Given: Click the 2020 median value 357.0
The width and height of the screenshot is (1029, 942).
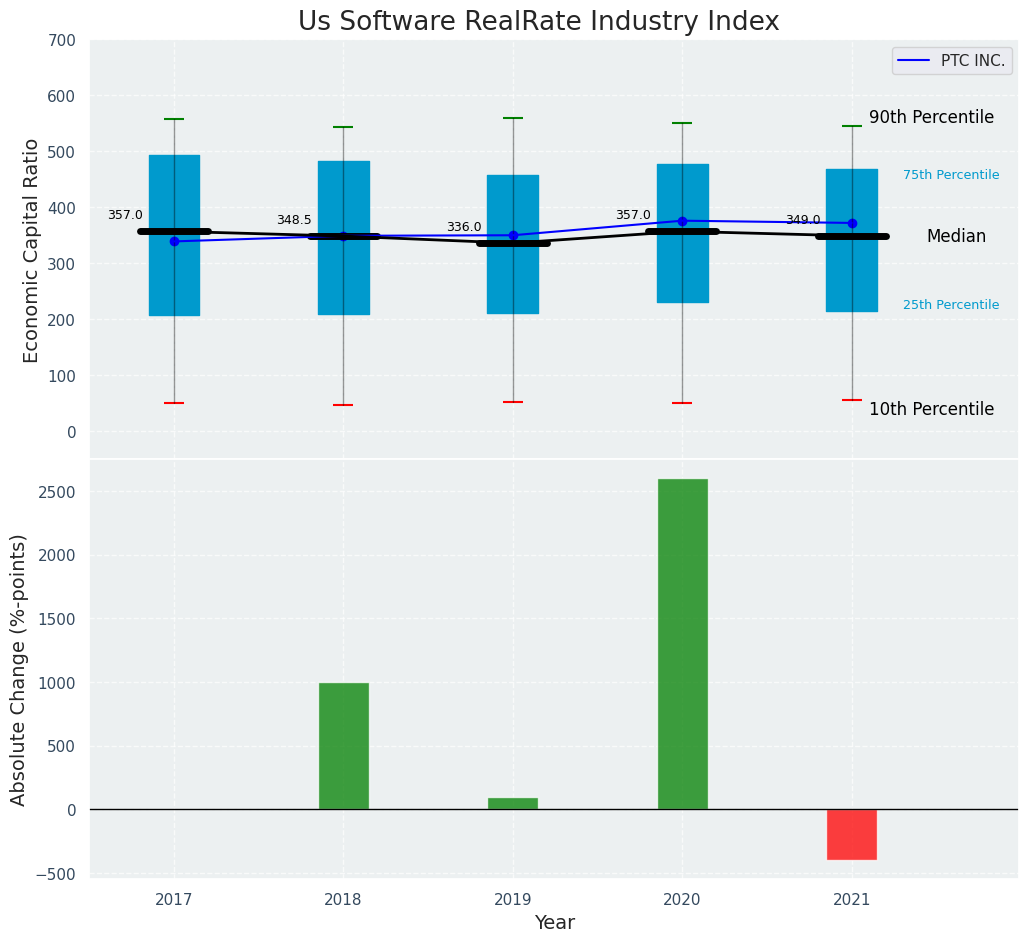Looking at the screenshot, I should click(633, 215).
